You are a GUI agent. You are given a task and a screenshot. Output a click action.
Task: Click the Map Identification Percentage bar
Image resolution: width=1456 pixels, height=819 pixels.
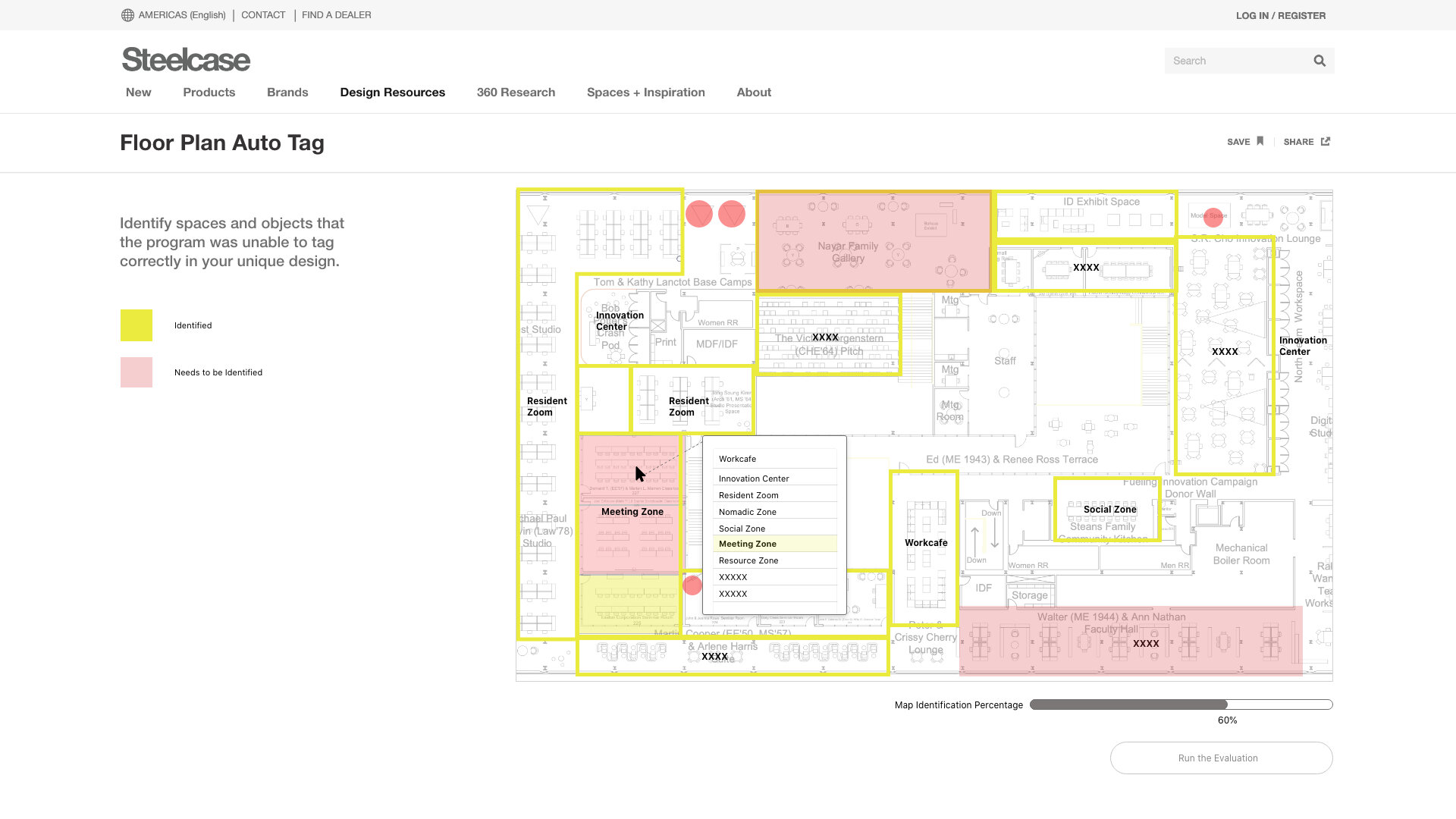[x=1180, y=704]
